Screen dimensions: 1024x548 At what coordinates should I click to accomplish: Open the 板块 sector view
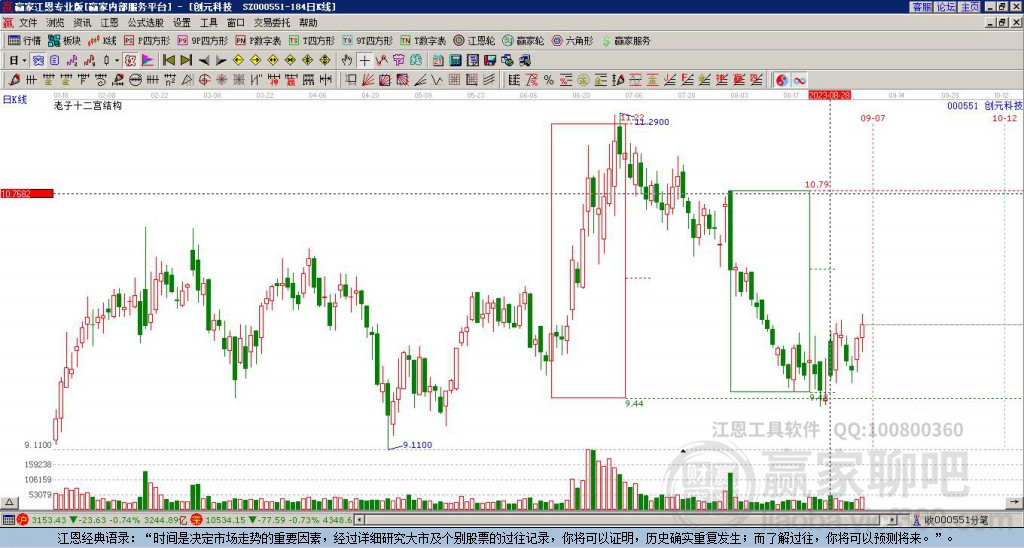coord(65,40)
